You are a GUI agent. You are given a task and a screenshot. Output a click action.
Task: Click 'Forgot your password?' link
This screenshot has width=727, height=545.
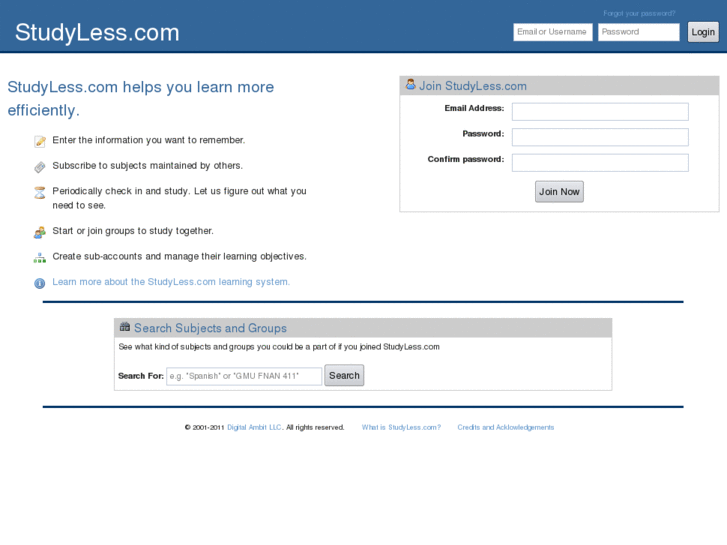click(639, 13)
